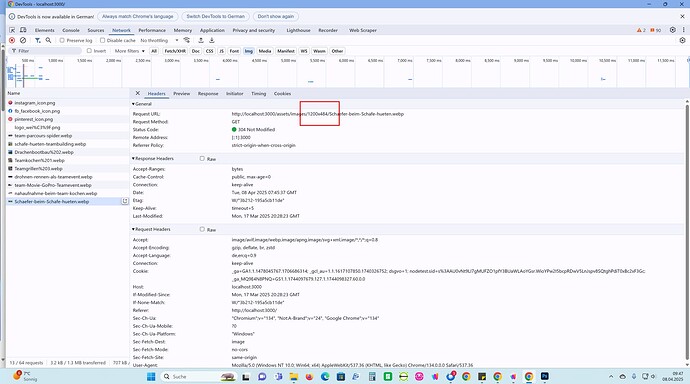Enable the Preserve log checkbox
The image size is (690, 384).
coord(62,40)
